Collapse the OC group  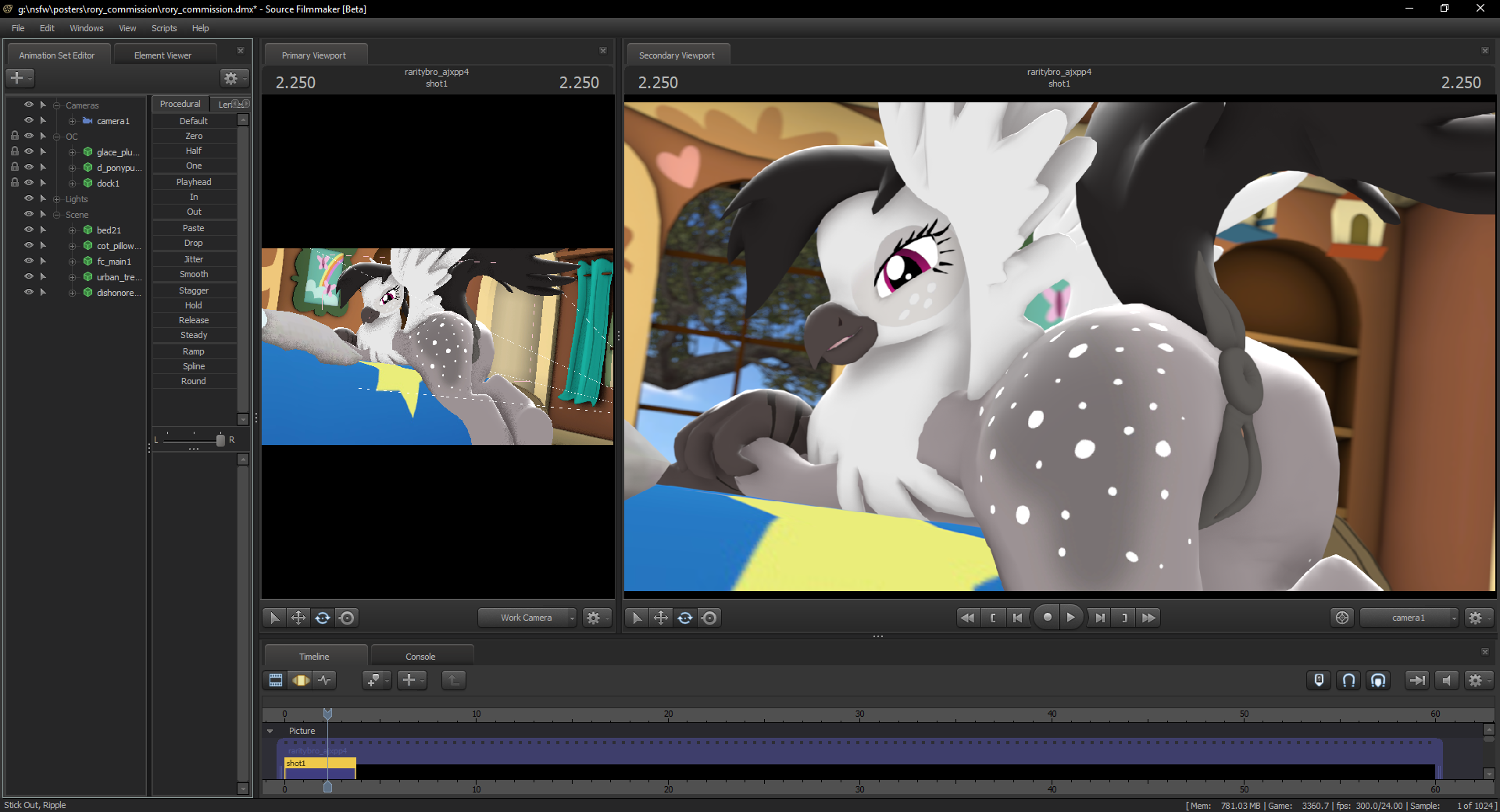coord(57,137)
